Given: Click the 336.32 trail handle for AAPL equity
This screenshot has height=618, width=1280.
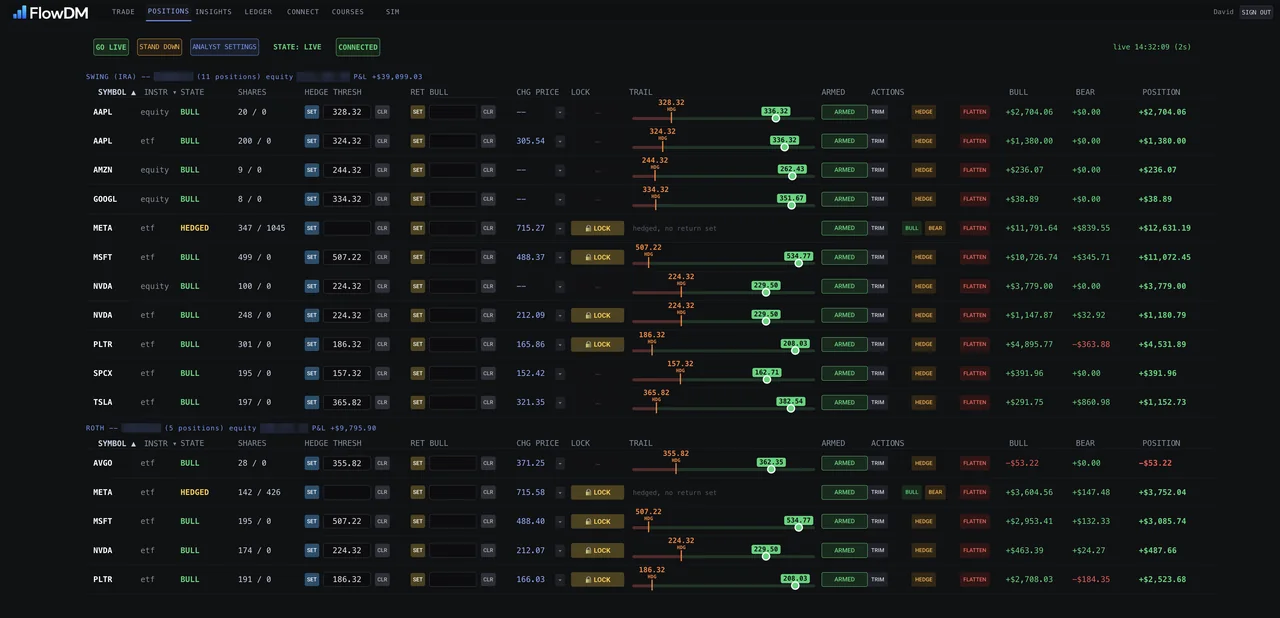Looking at the screenshot, I should click(x=776, y=118).
